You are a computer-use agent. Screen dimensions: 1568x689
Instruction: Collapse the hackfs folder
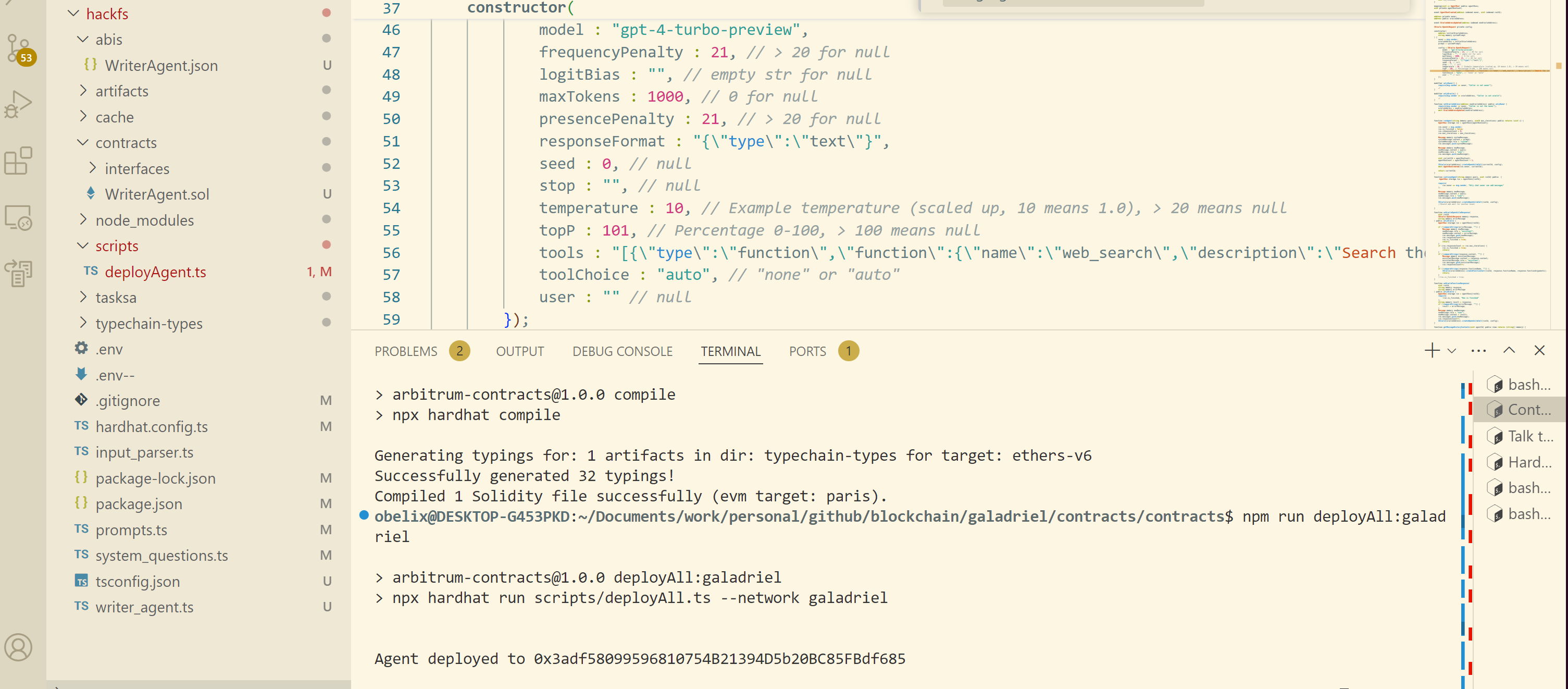click(x=73, y=13)
